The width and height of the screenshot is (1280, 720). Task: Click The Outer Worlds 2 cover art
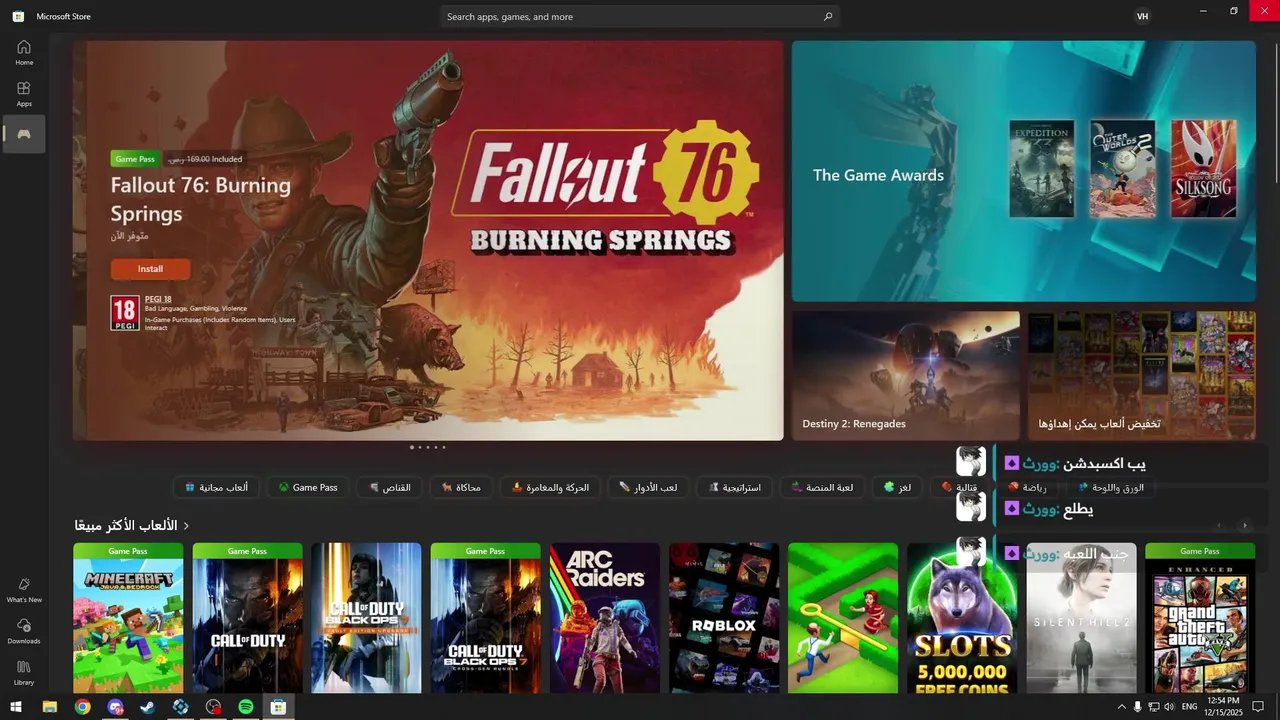click(1123, 169)
